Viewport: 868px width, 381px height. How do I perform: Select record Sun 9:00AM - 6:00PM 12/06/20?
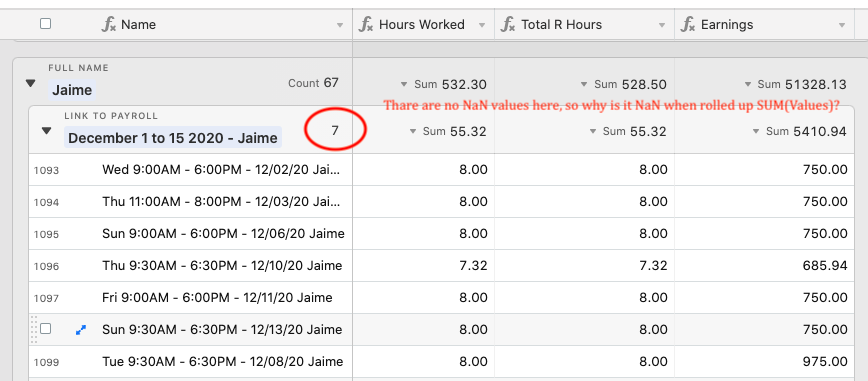223,234
